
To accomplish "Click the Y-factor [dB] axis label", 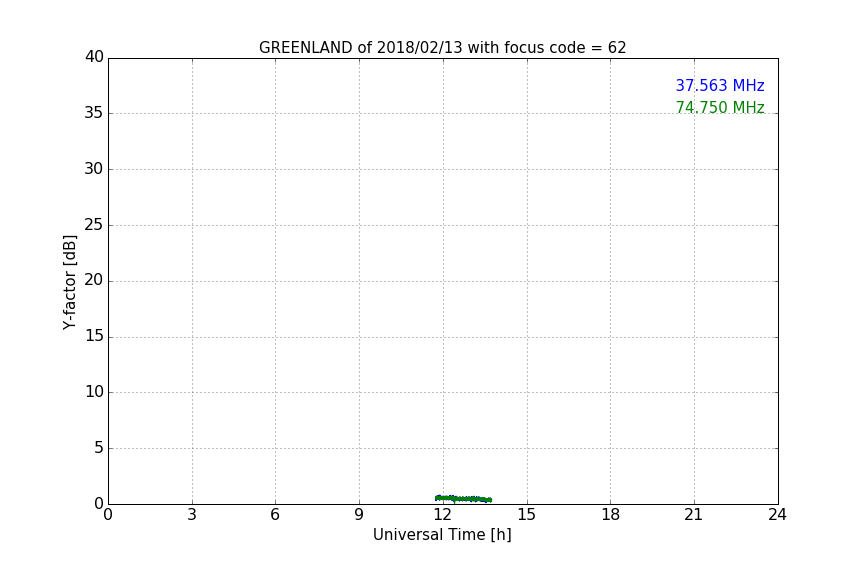I will pyautogui.click(x=69, y=282).
